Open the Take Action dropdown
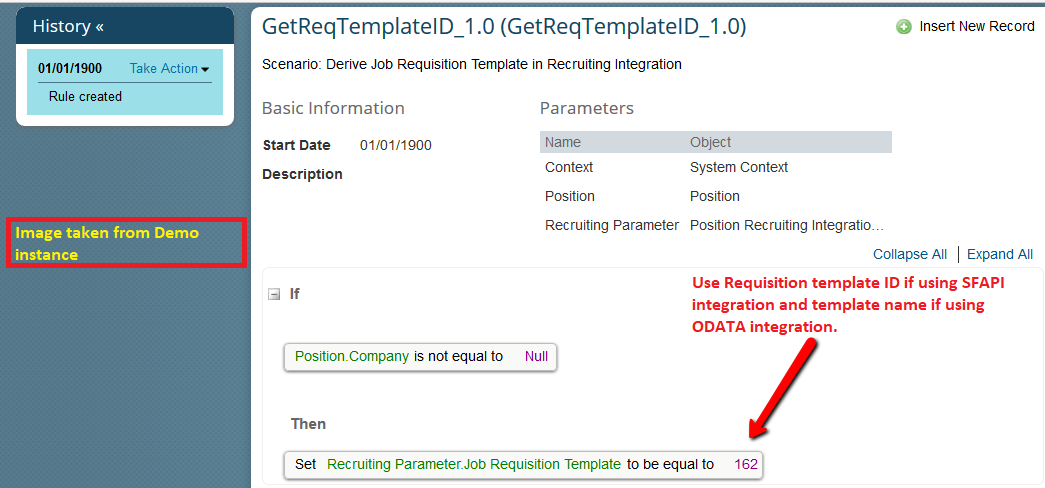The image size is (1045, 488). click(169, 69)
